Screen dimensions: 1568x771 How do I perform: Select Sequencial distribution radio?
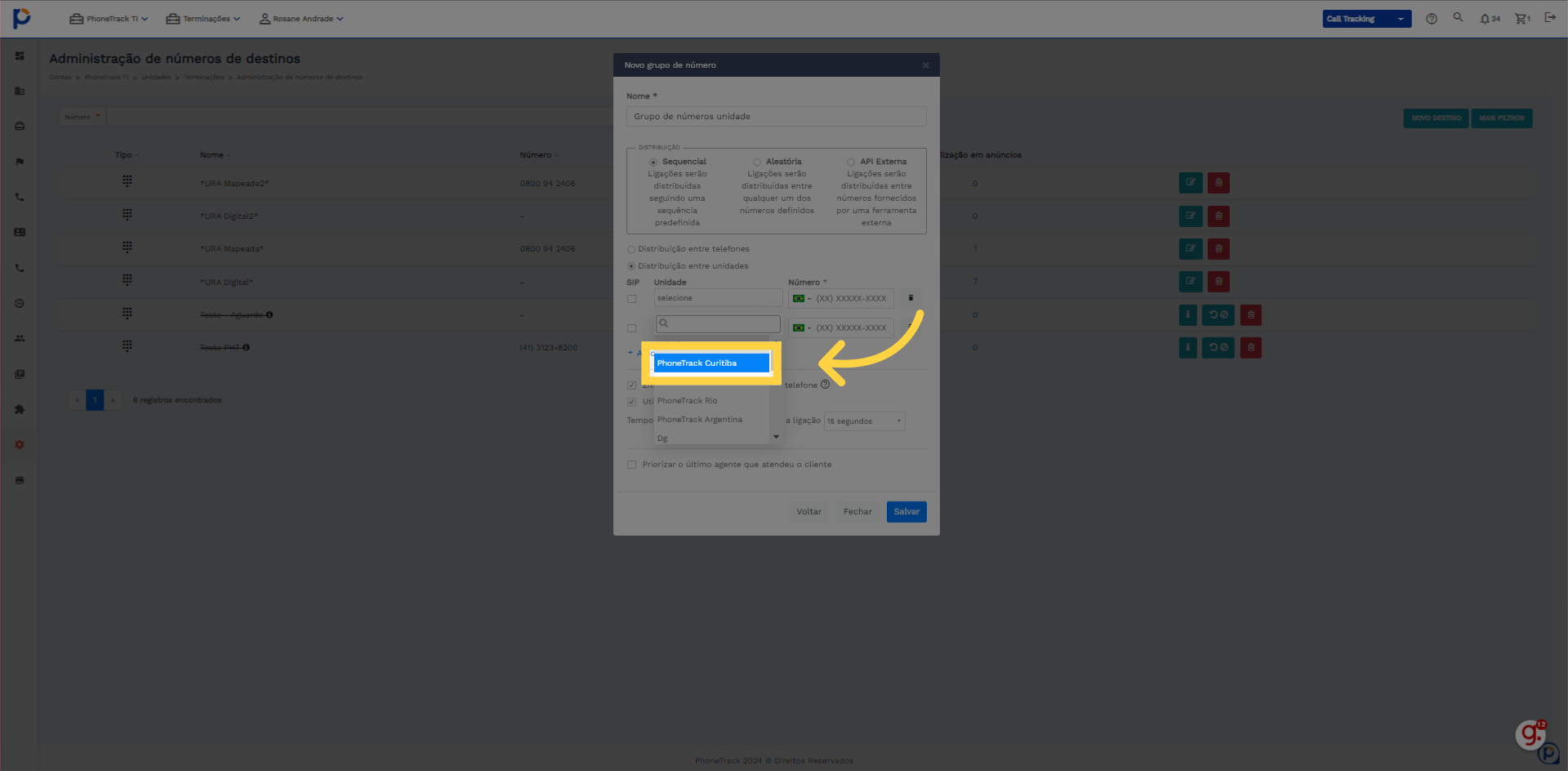(x=653, y=162)
